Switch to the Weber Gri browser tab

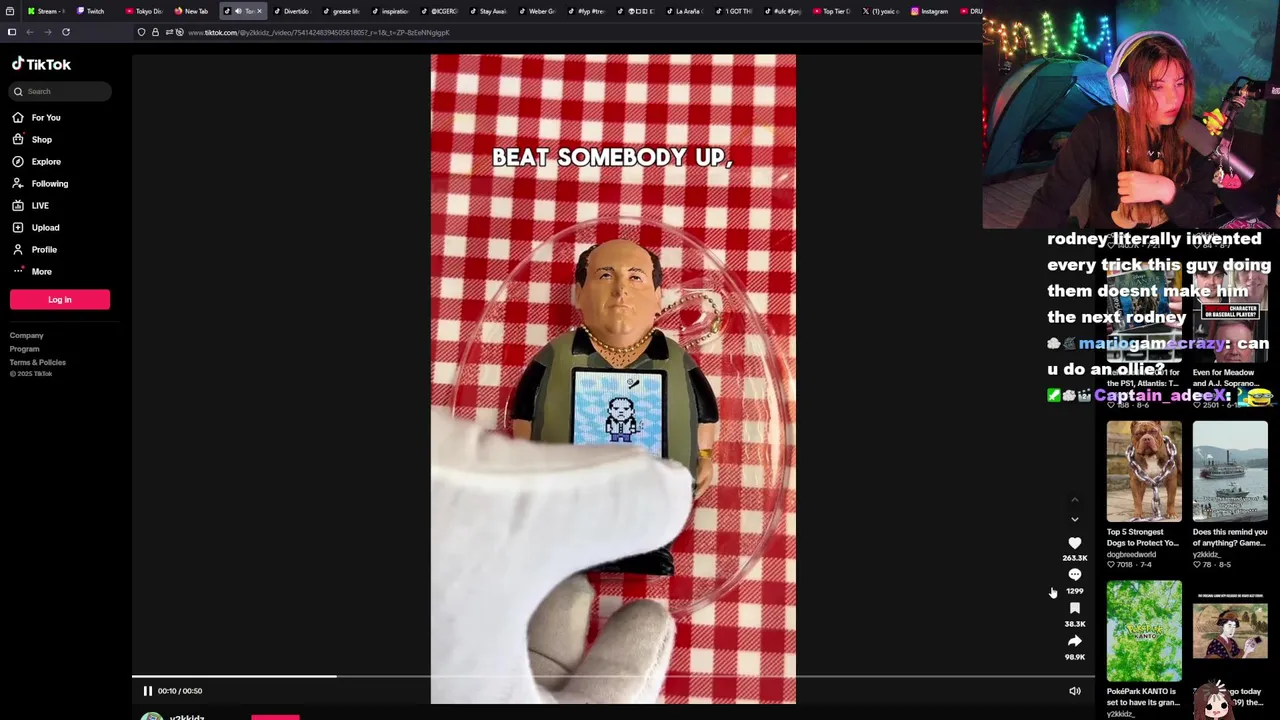pyautogui.click(x=537, y=11)
